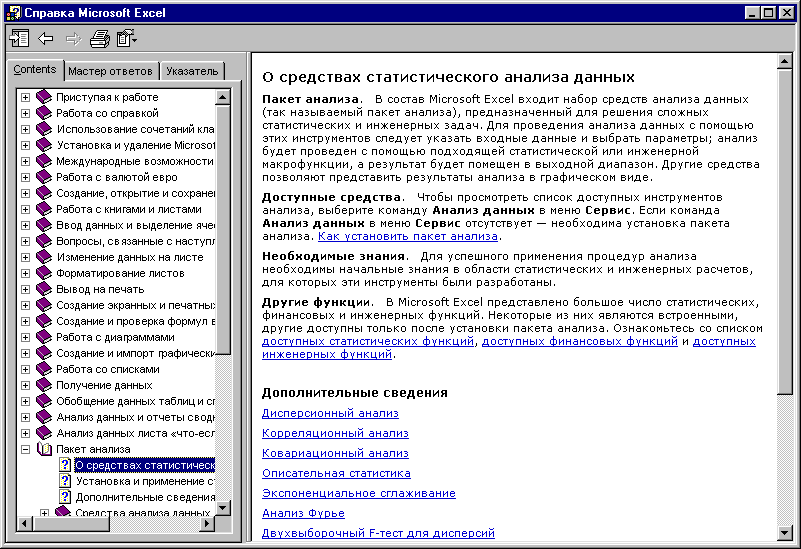Click the Hide navigation pane toolbar icon

pyautogui.click(x=19, y=38)
